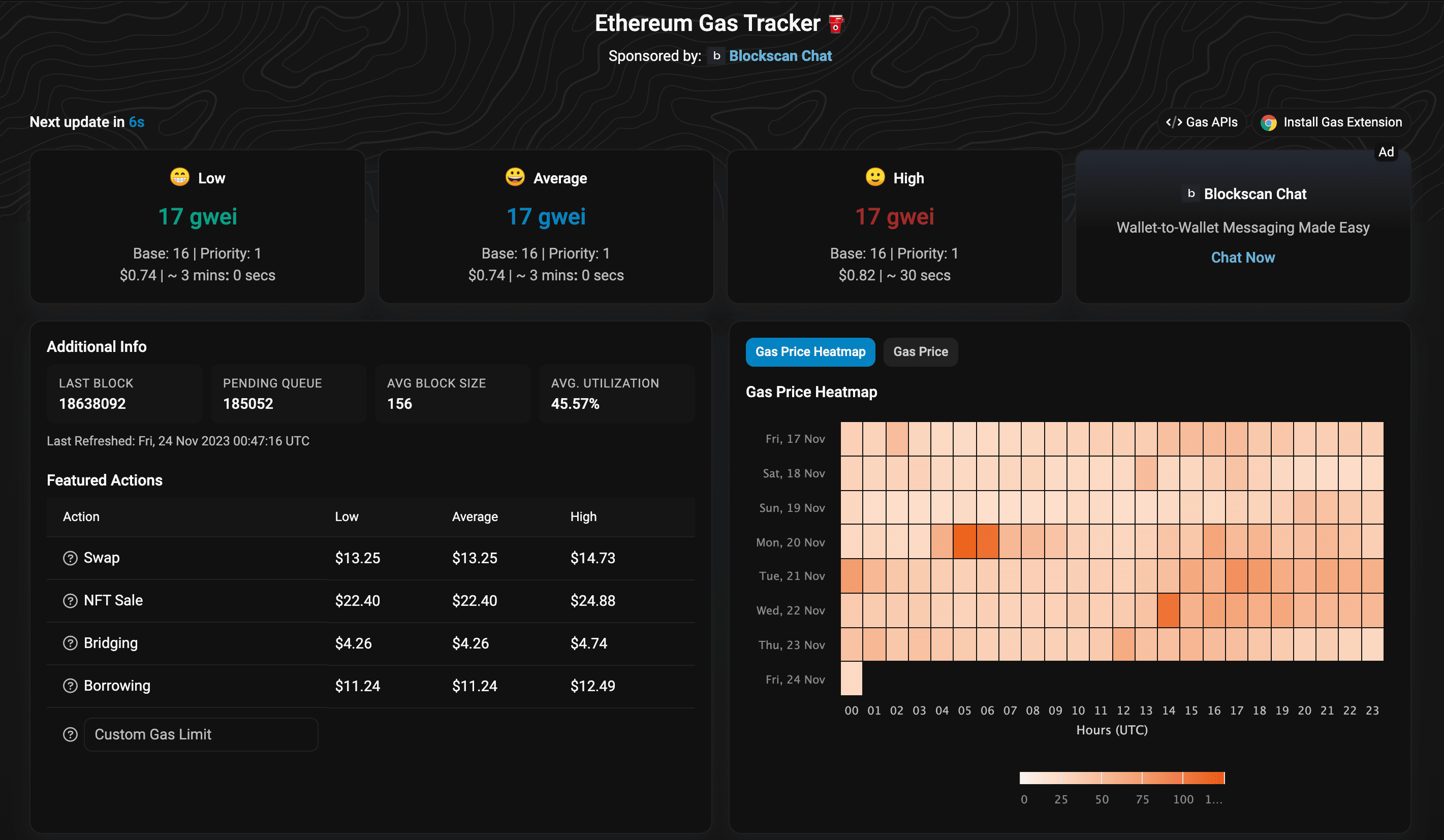Click the help icon next to Borrowing

70,686
